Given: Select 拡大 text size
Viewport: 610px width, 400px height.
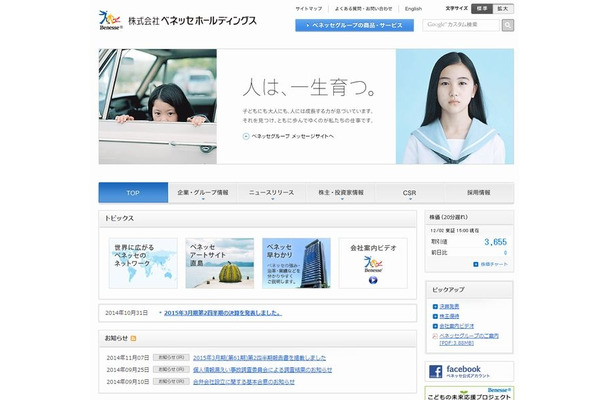Looking at the screenshot, I should coord(503,9).
